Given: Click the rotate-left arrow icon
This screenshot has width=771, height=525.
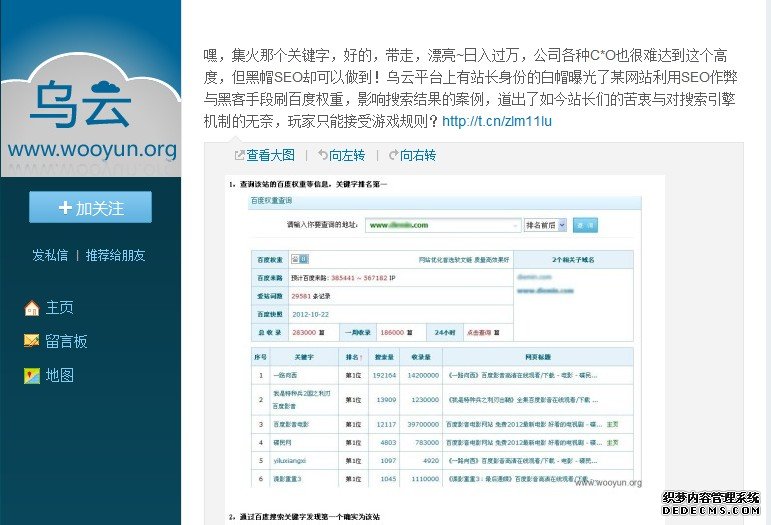Looking at the screenshot, I should tap(323, 155).
